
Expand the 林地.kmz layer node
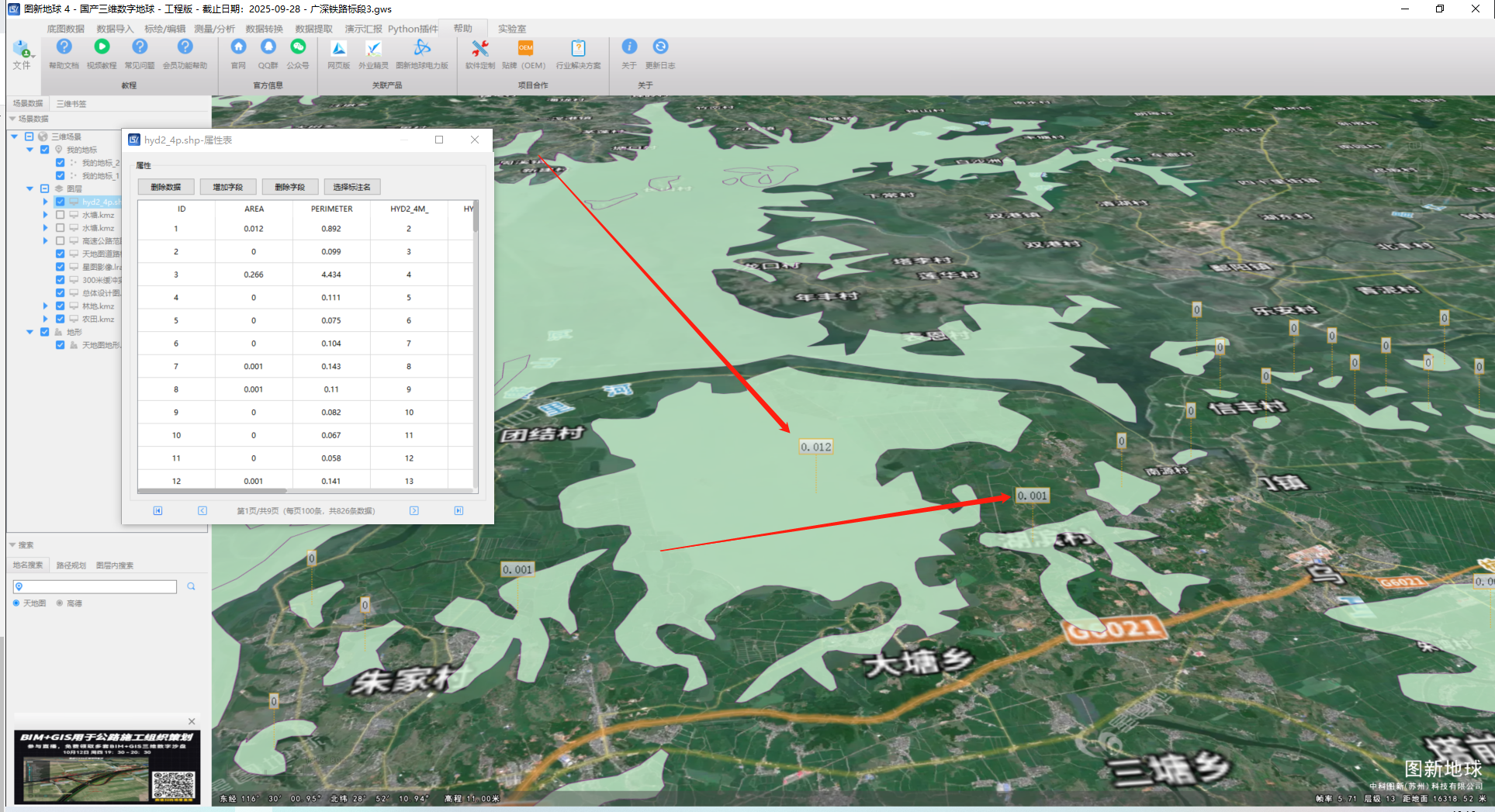(x=46, y=306)
